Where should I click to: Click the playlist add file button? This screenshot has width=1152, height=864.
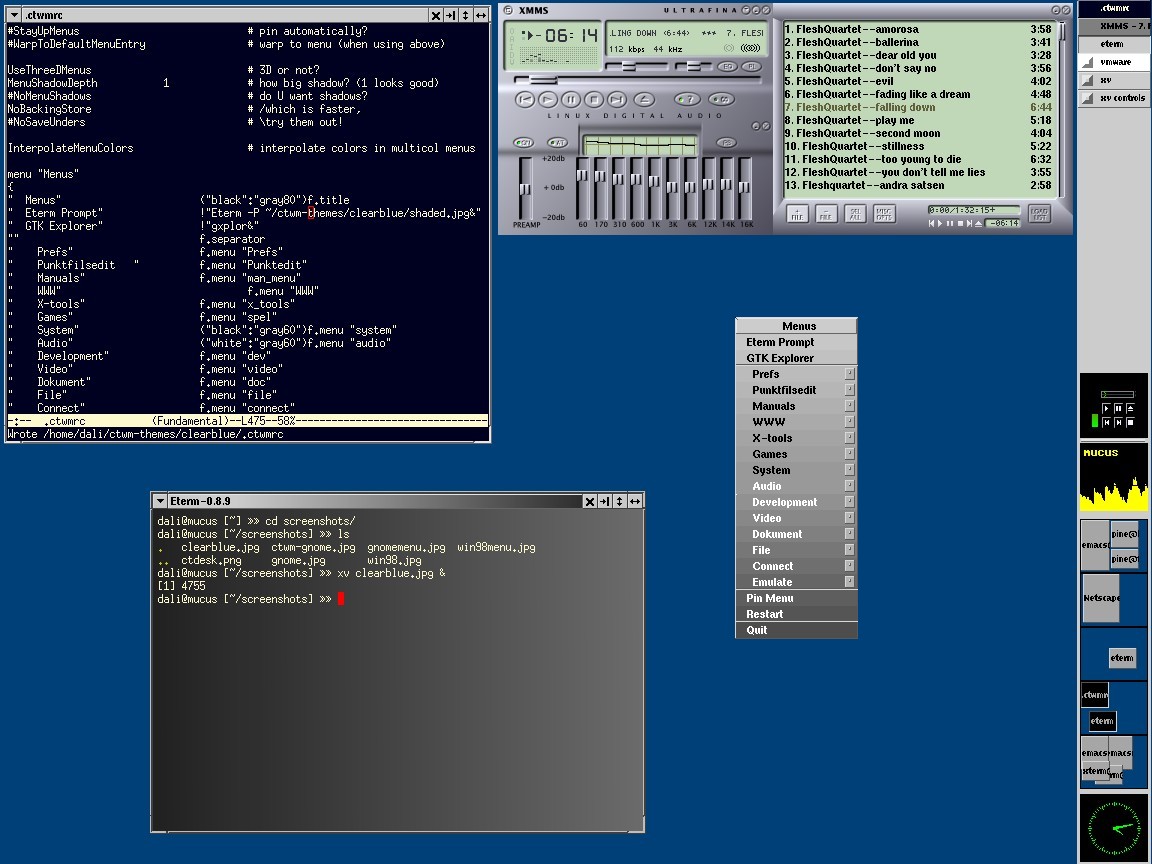797,214
